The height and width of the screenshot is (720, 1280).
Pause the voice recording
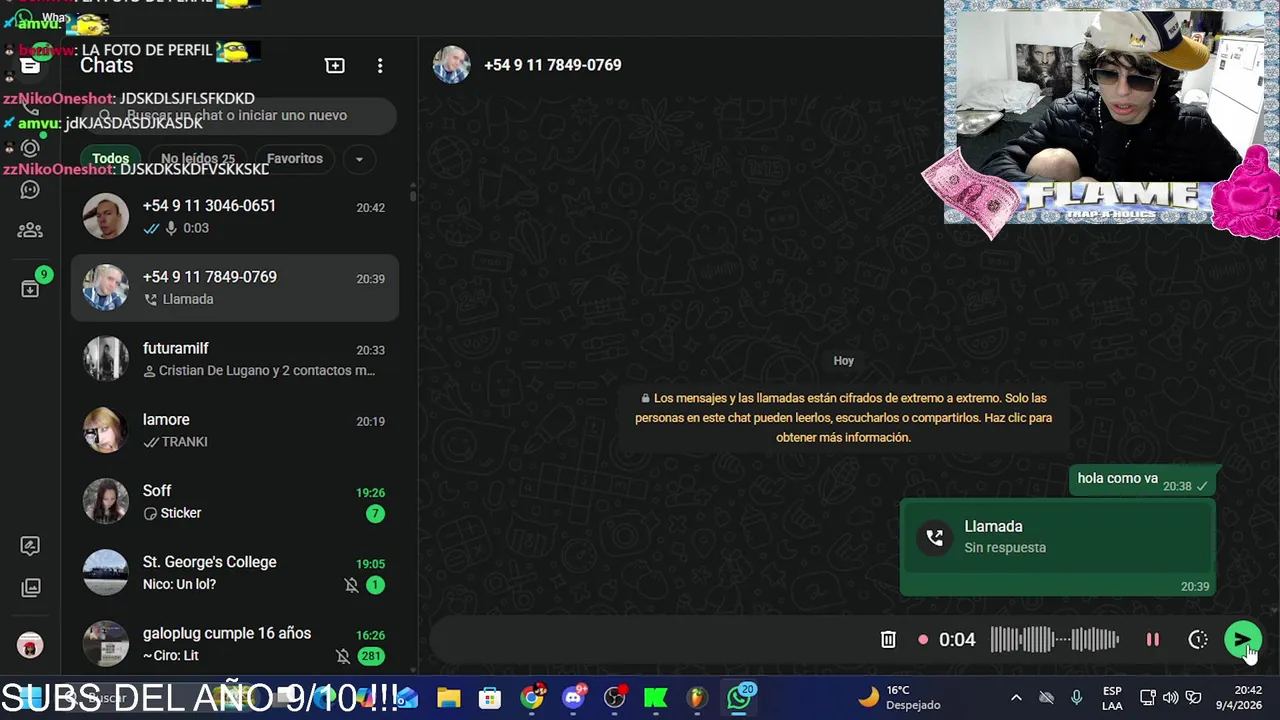click(x=1152, y=640)
